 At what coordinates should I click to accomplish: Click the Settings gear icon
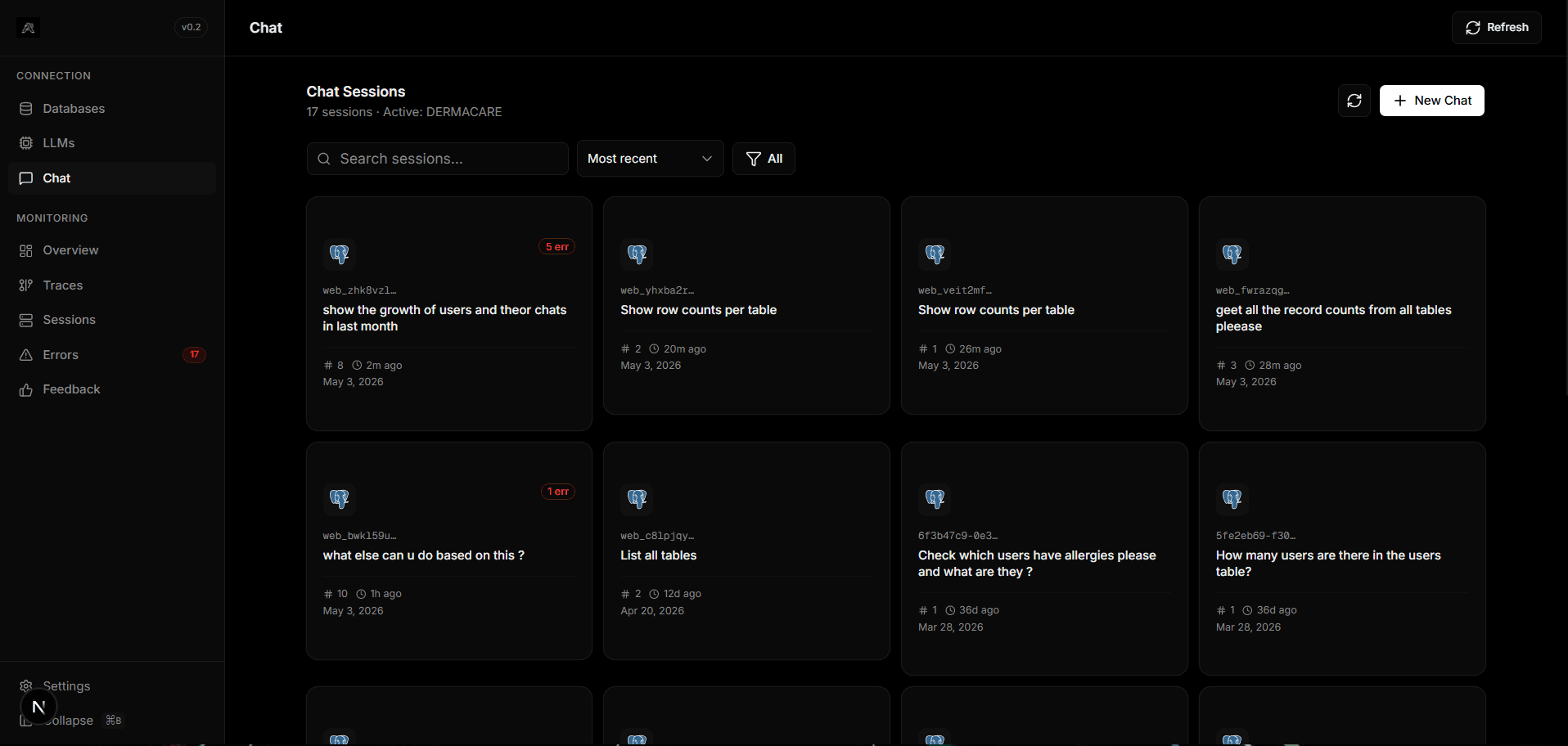pos(26,685)
